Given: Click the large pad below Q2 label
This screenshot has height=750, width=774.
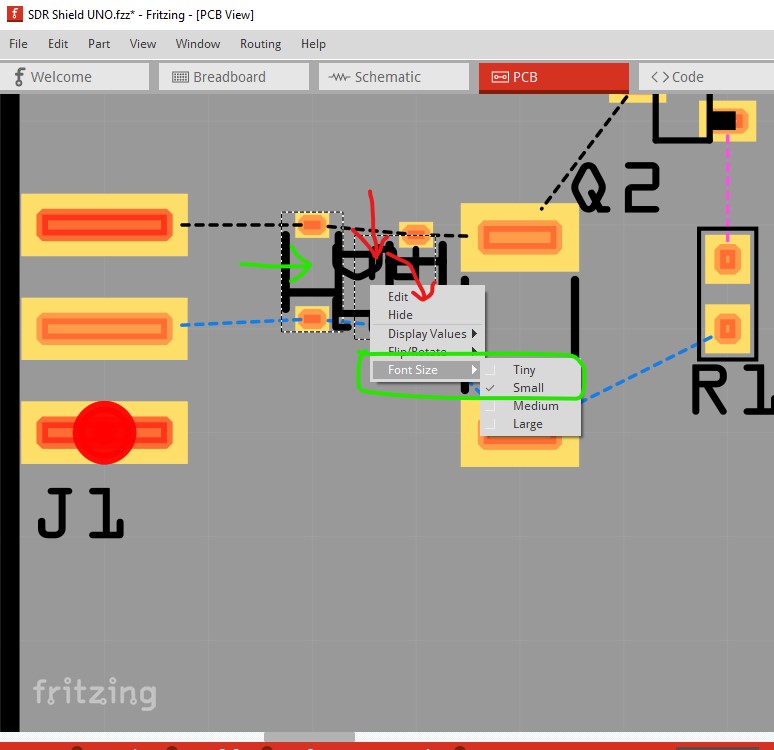Looking at the screenshot, I should (520, 237).
